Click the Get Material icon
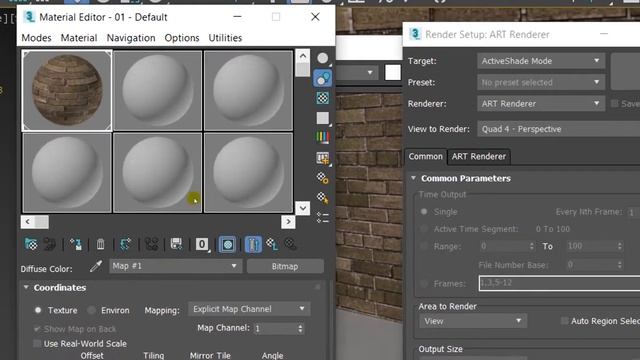This screenshot has width=640, height=360. 31,244
